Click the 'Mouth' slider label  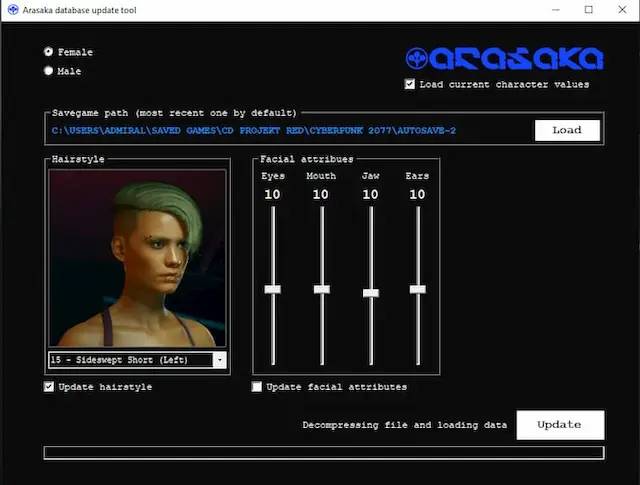[x=321, y=176]
